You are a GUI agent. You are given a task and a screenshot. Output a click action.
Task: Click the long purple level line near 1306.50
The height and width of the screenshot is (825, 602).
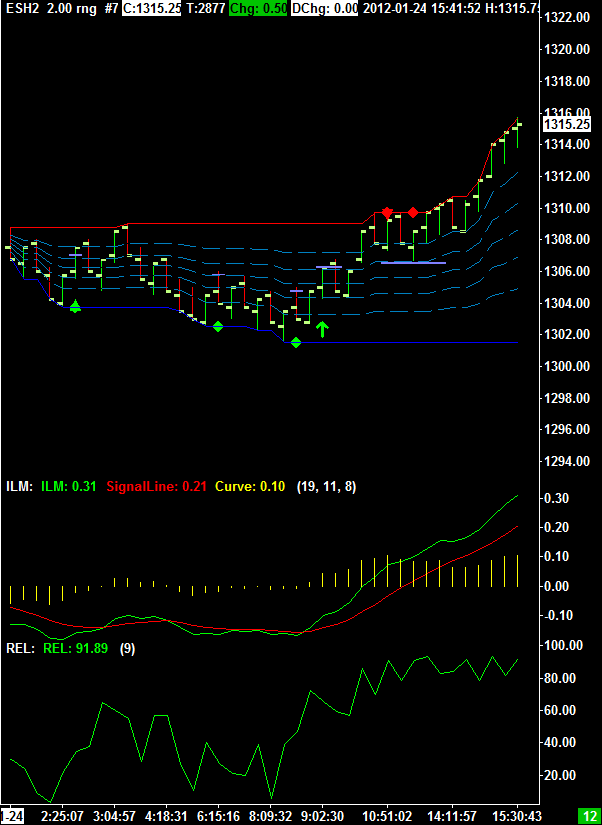coord(414,263)
